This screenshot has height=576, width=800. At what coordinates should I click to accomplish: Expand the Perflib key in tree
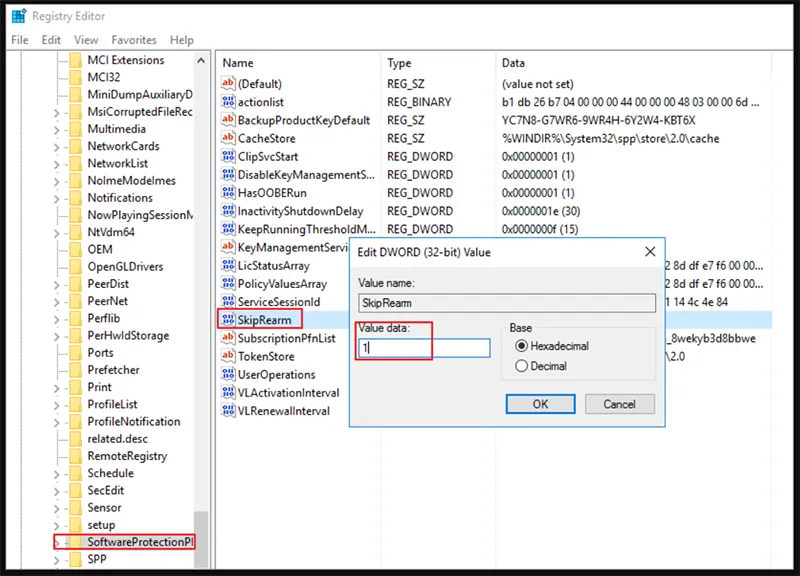59,318
